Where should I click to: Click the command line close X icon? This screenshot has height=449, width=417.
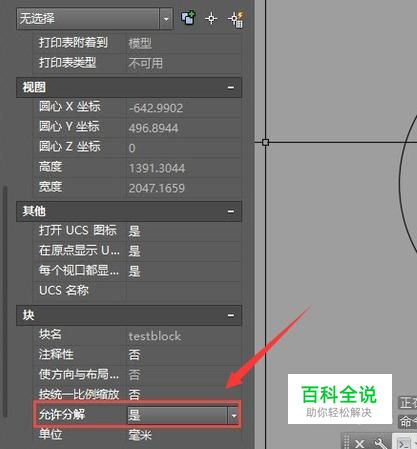359,444
